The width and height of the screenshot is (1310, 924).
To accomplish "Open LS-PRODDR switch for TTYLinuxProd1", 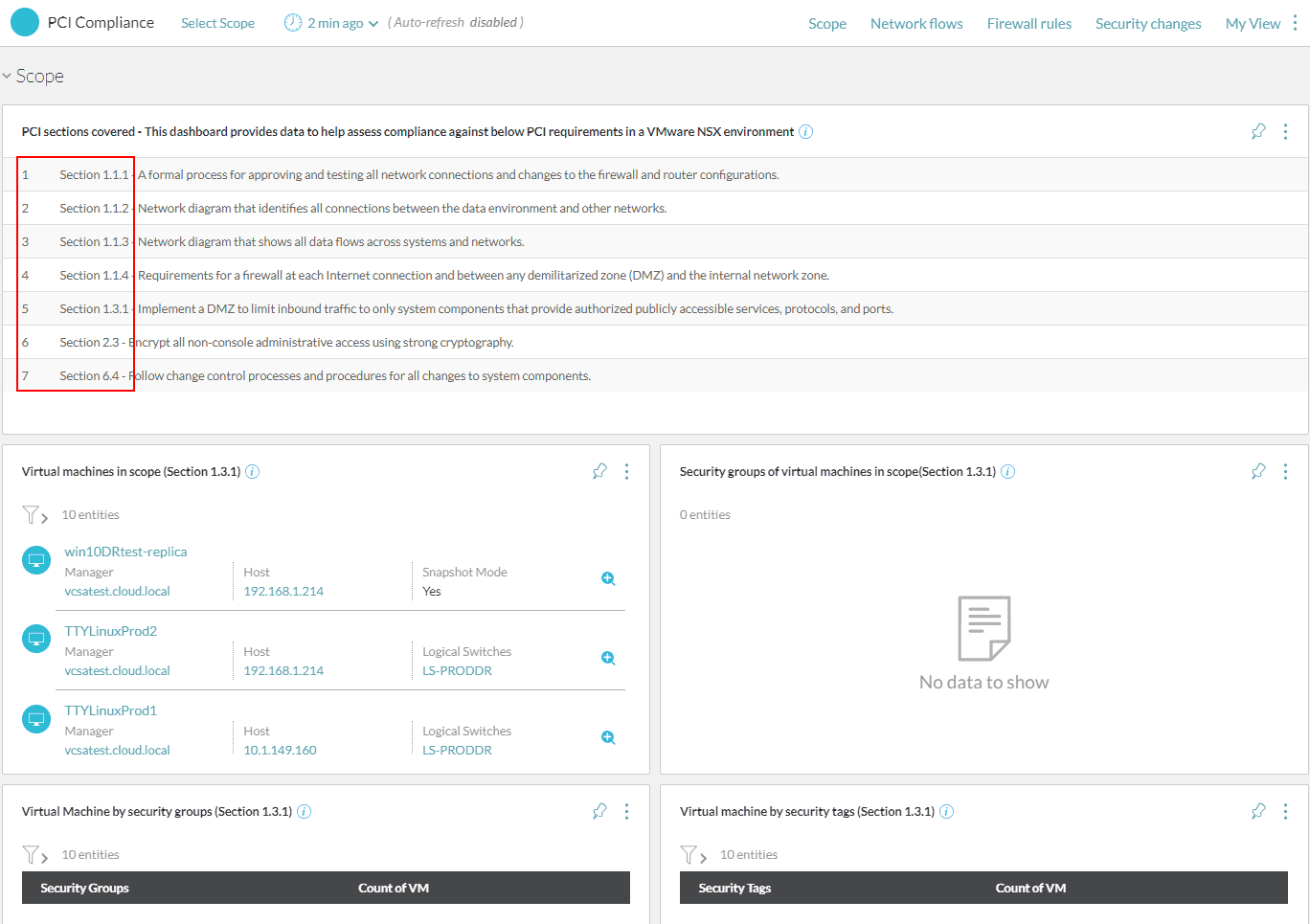I will coord(457,751).
